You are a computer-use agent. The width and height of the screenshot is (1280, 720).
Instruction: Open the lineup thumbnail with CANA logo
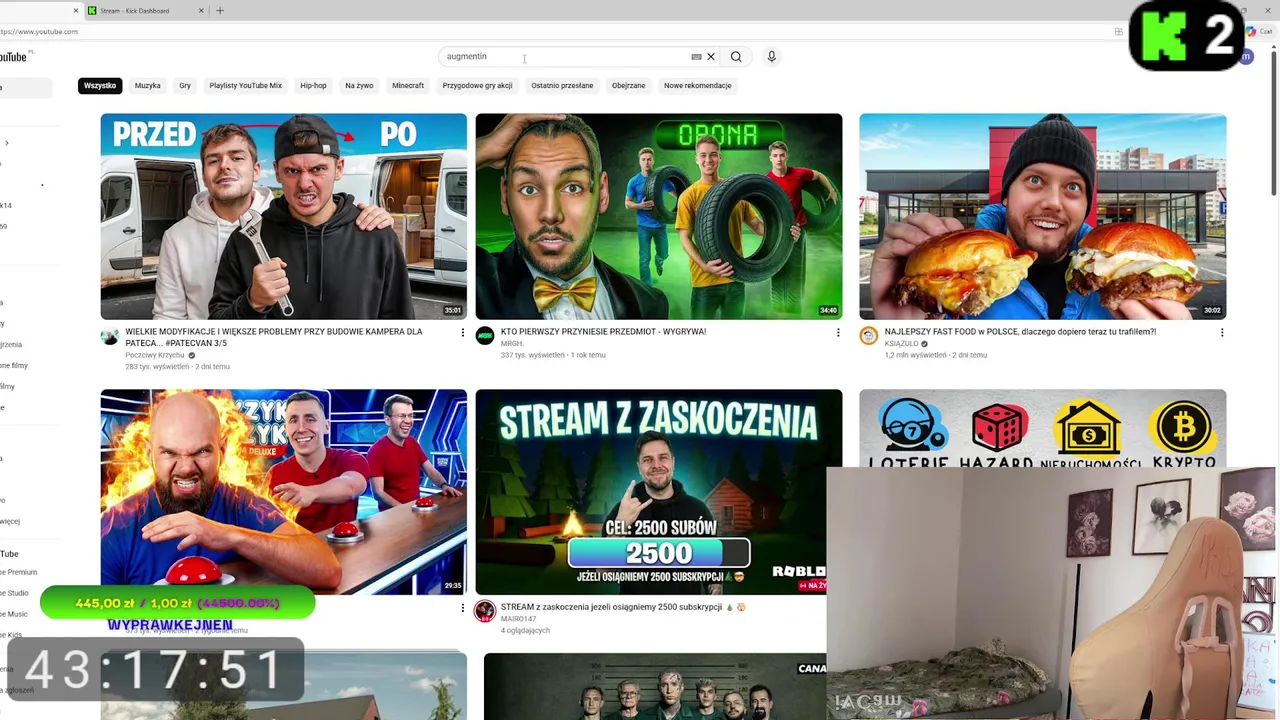[x=655, y=686]
